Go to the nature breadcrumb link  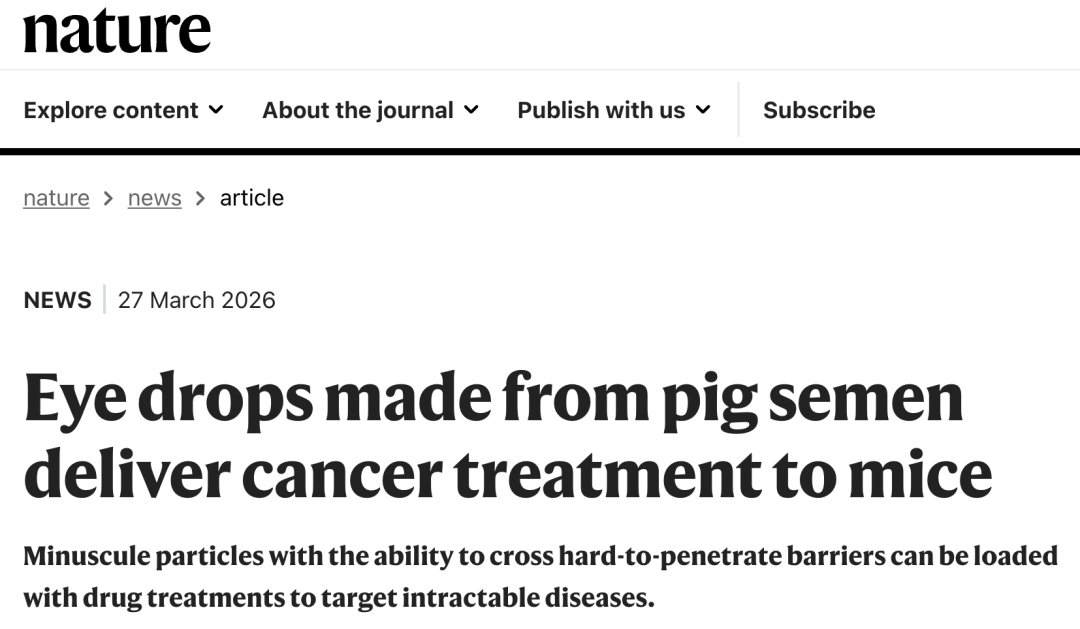click(56, 198)
